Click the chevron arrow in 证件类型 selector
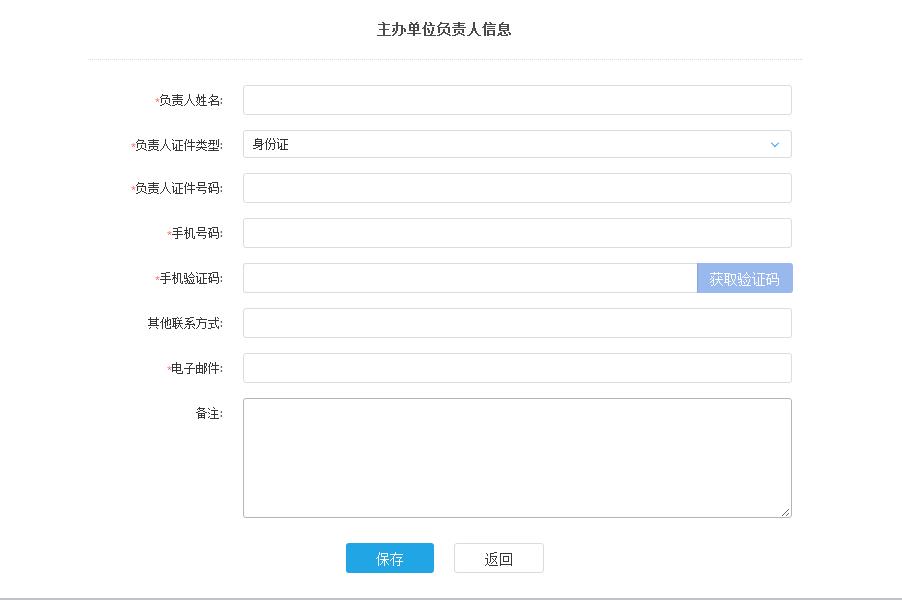902x600 pixels. click(x=774, y=144)
